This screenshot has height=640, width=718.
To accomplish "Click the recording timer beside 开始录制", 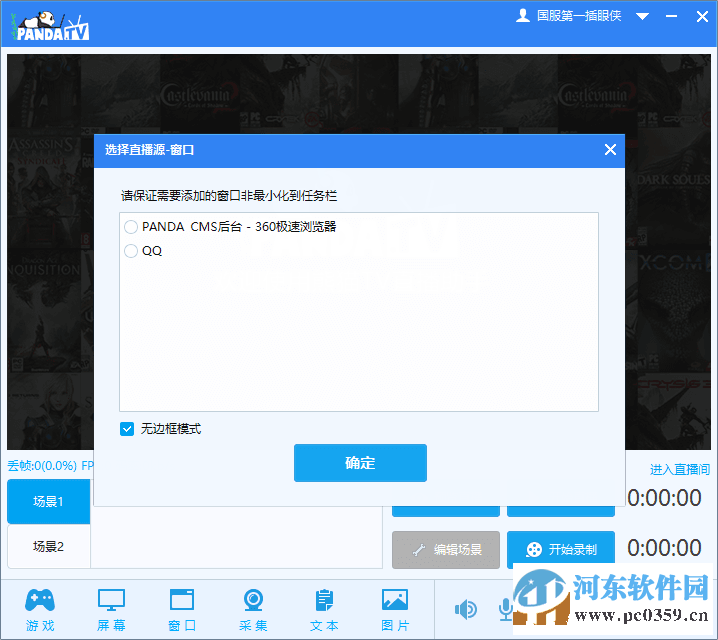I will (x=664, y=548).
